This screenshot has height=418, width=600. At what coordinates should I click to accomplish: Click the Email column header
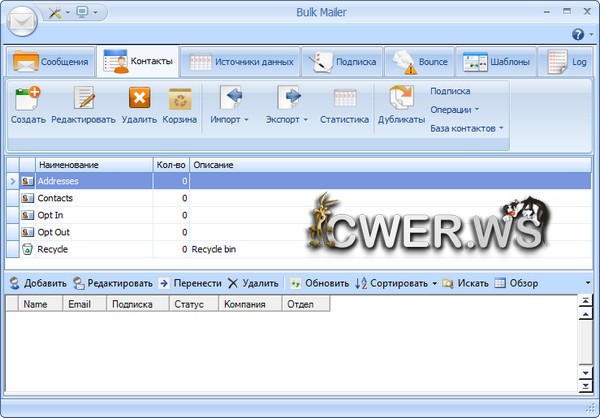(80, 304)
